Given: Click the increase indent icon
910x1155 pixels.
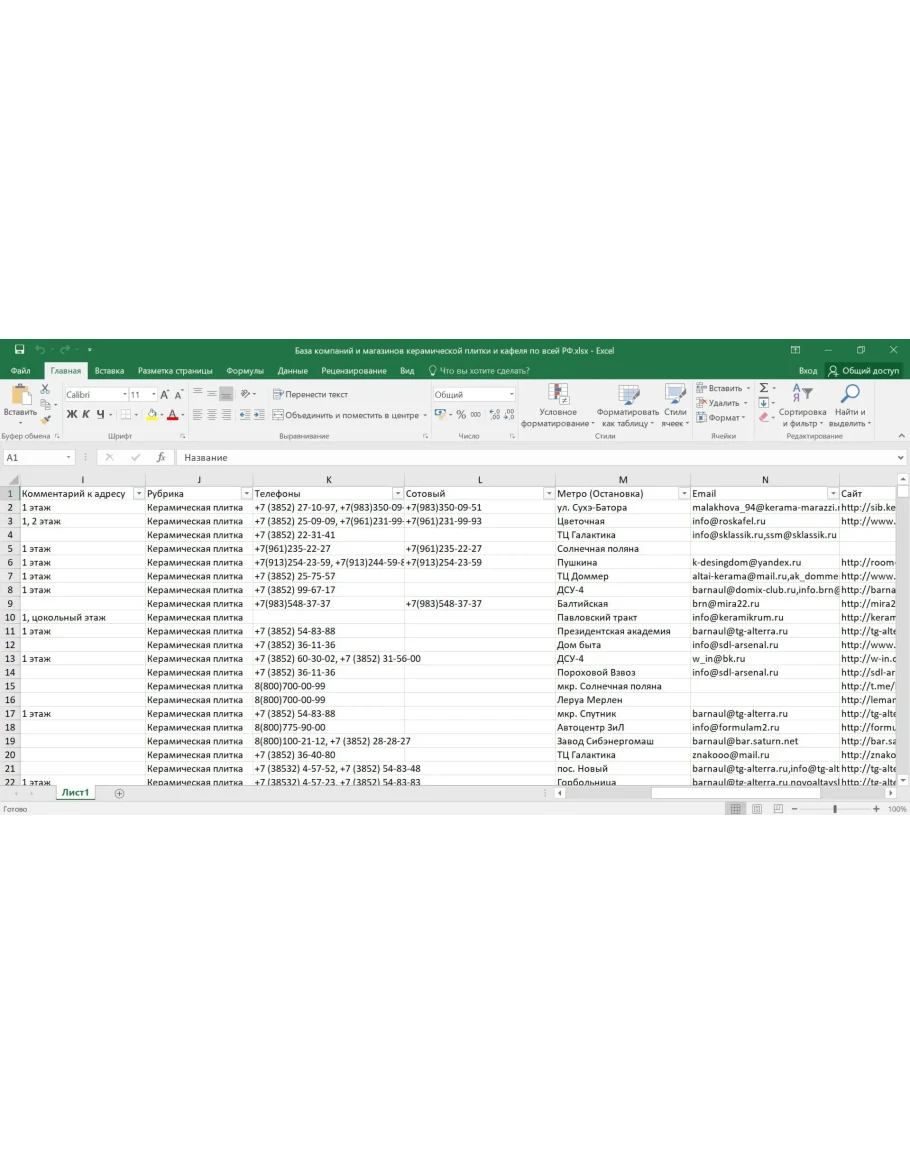Looking at the screenshot, I should (259, 415).
